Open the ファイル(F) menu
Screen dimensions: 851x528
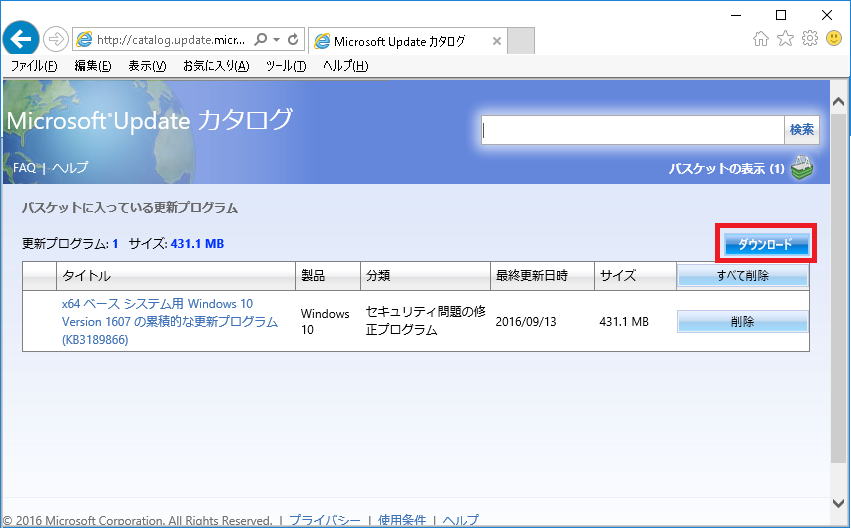(x=34, y=66)
